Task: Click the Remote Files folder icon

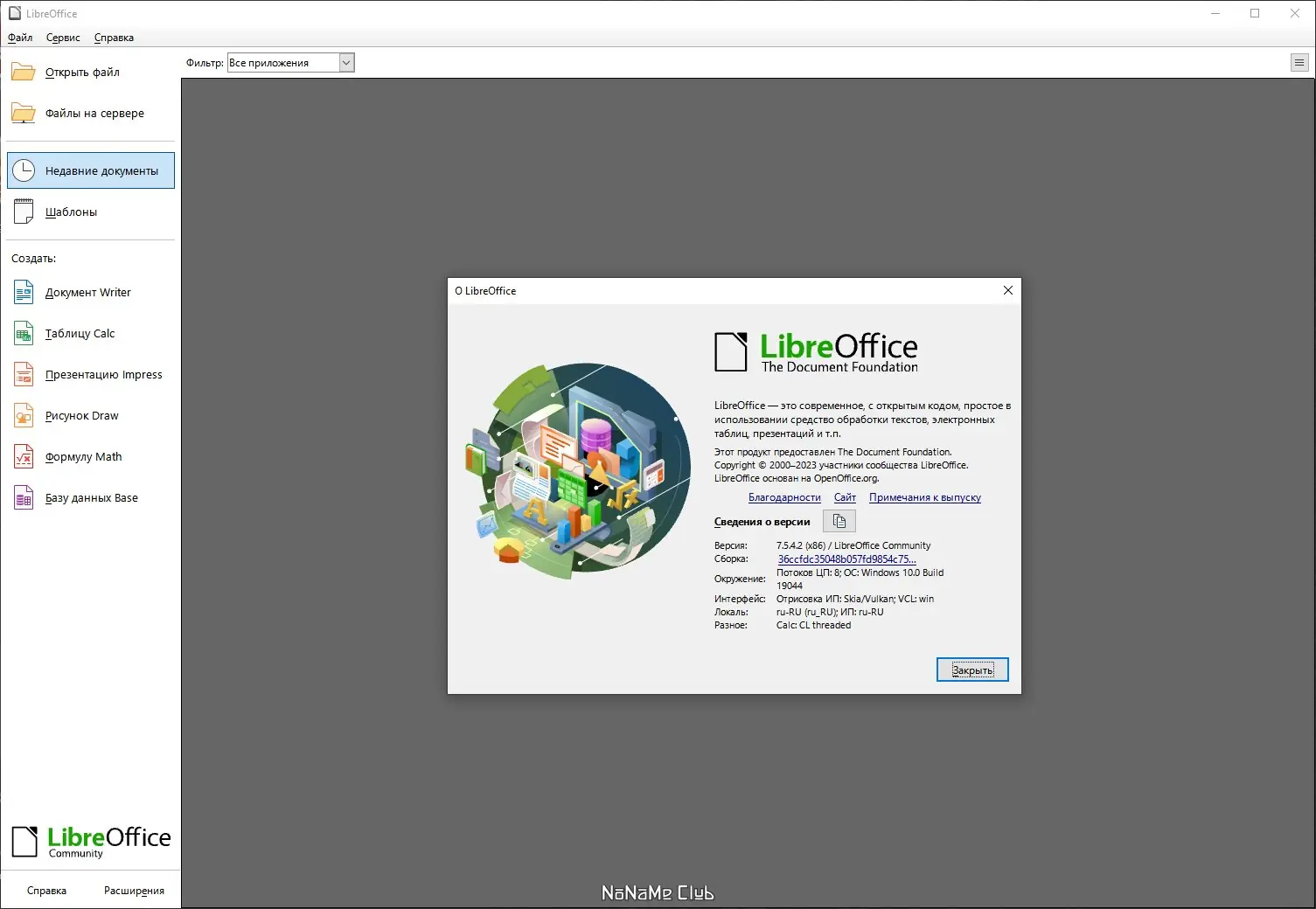Action: 24,113
